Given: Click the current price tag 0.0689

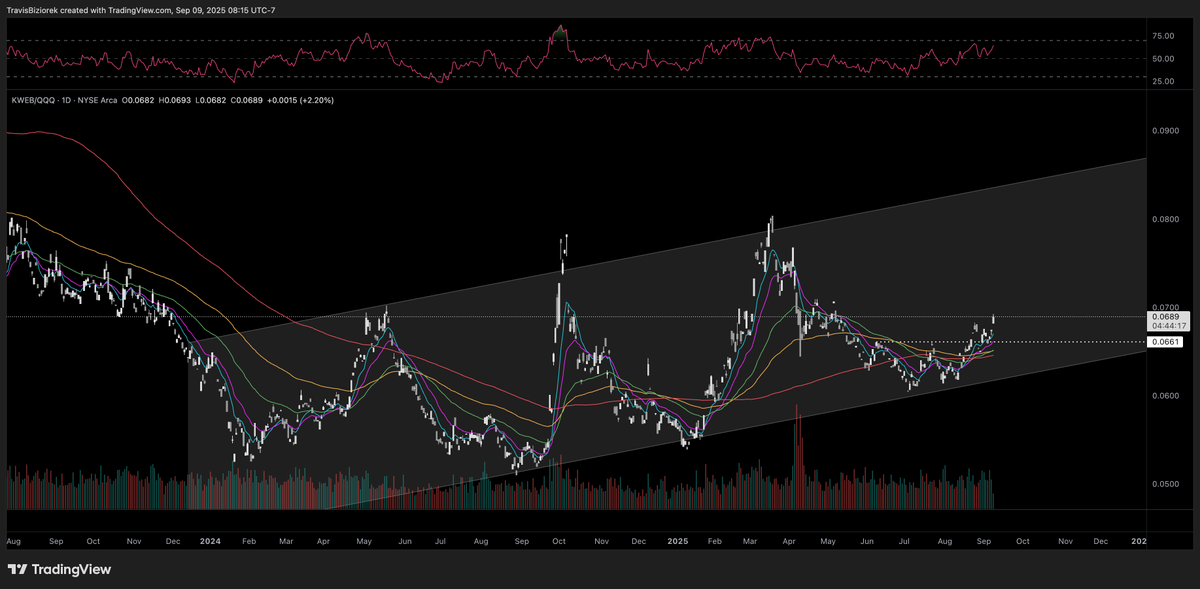Looking at the screenshot, I should point(1168,316).
